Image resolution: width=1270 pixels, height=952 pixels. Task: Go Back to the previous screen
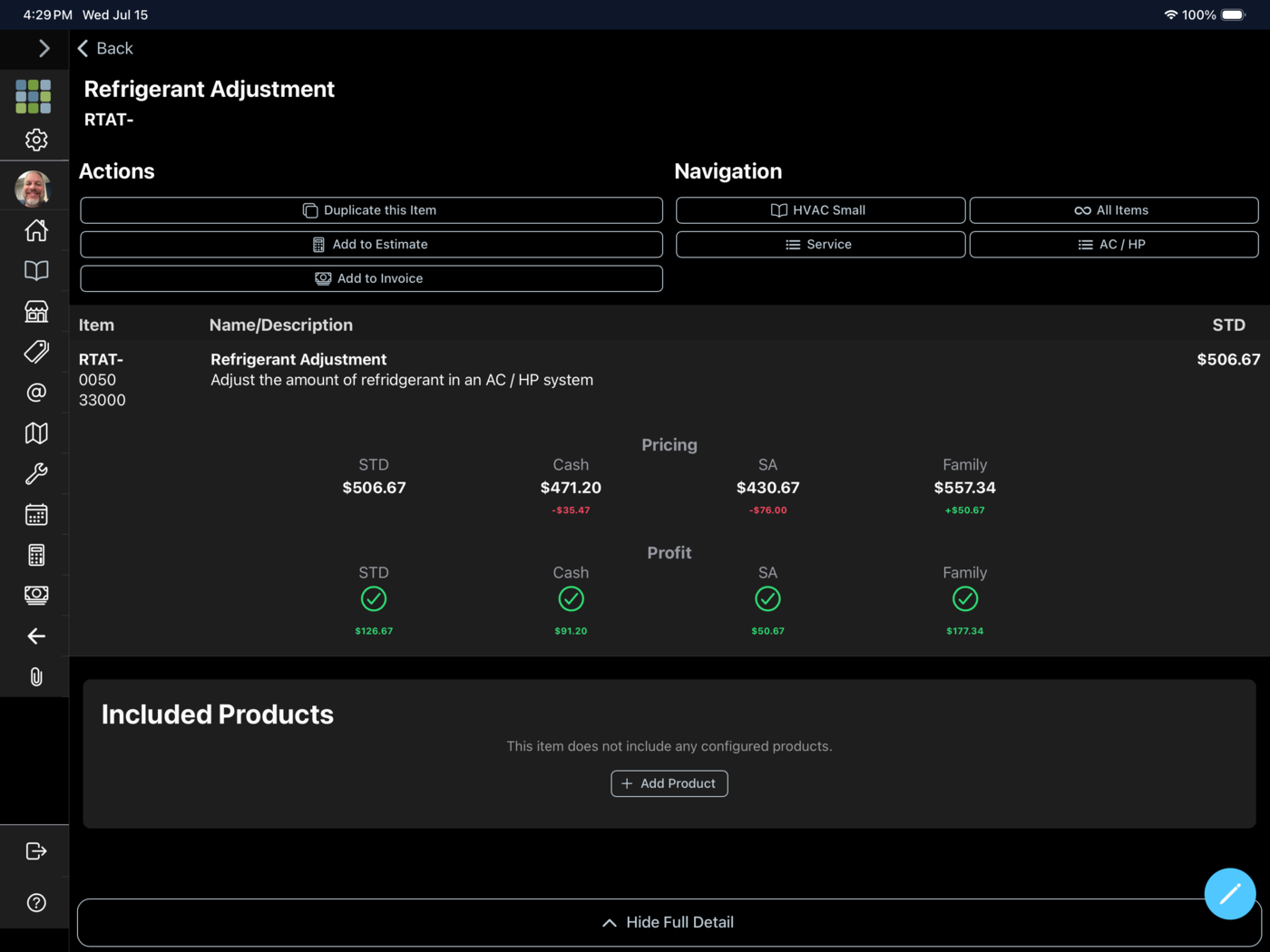click(105, 49)
